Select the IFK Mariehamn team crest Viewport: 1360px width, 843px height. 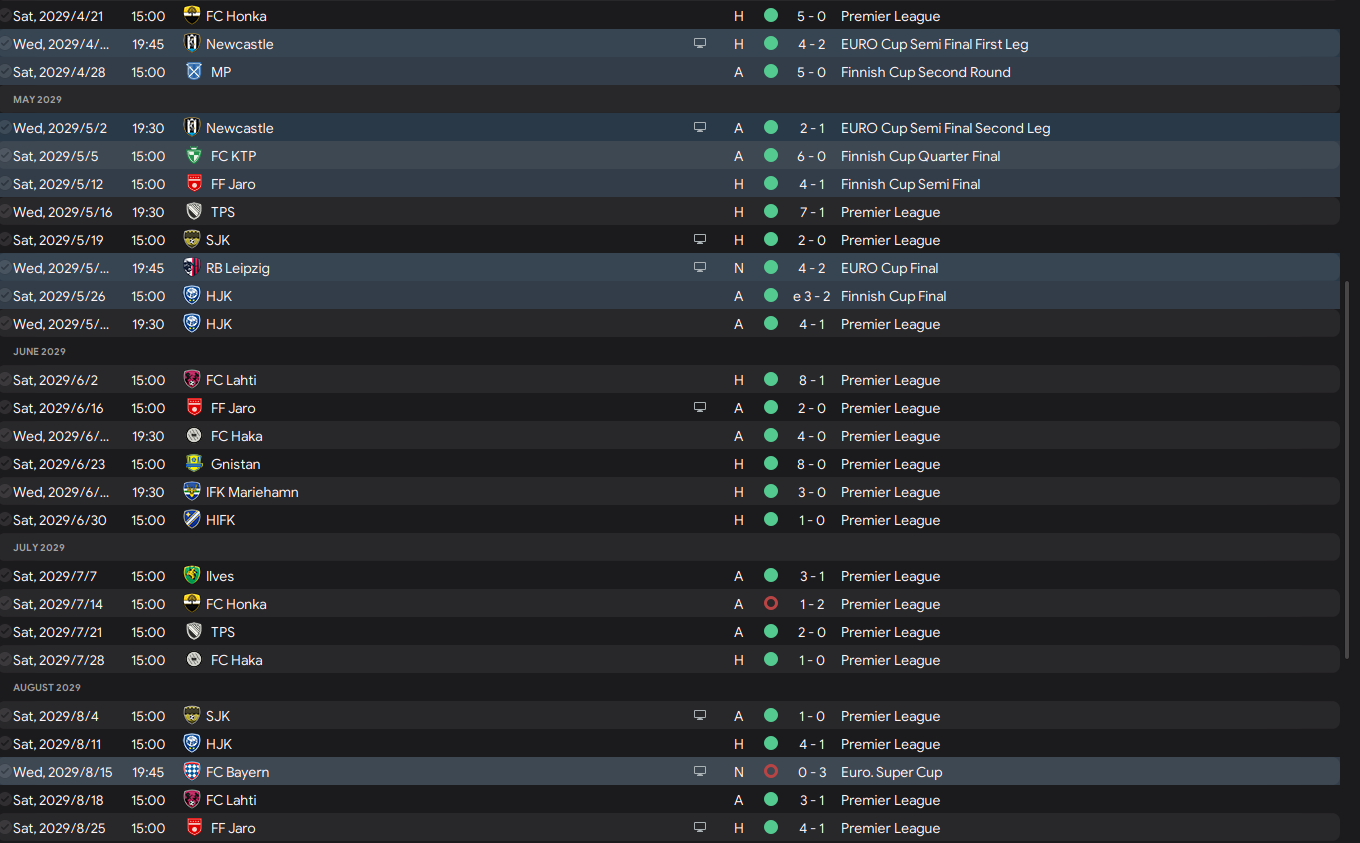pos(192,492)
